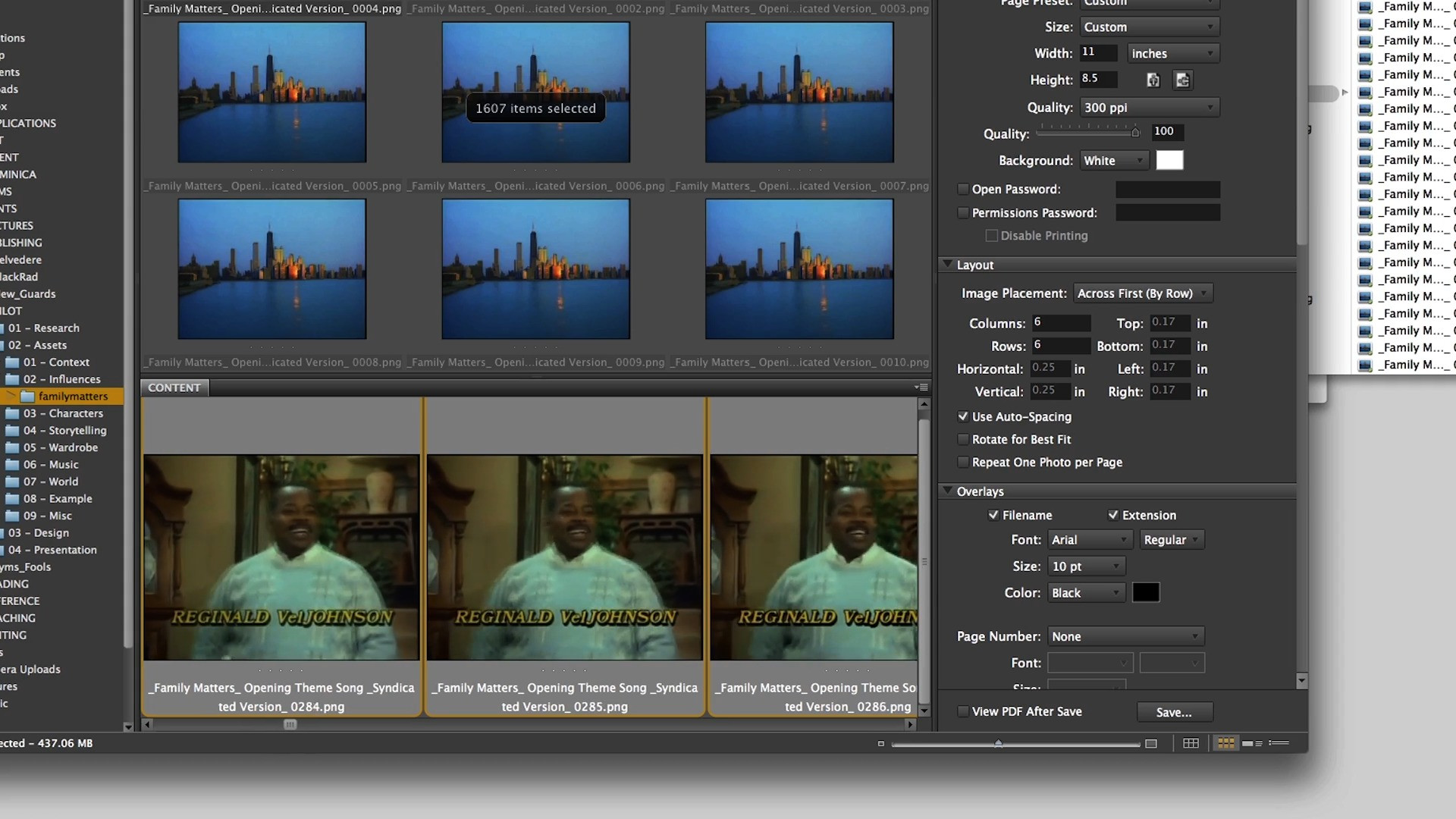Select thumbnail of Version_ 0284.png
The height and width of the screenshot is (819, 1456).
point(281,557)
